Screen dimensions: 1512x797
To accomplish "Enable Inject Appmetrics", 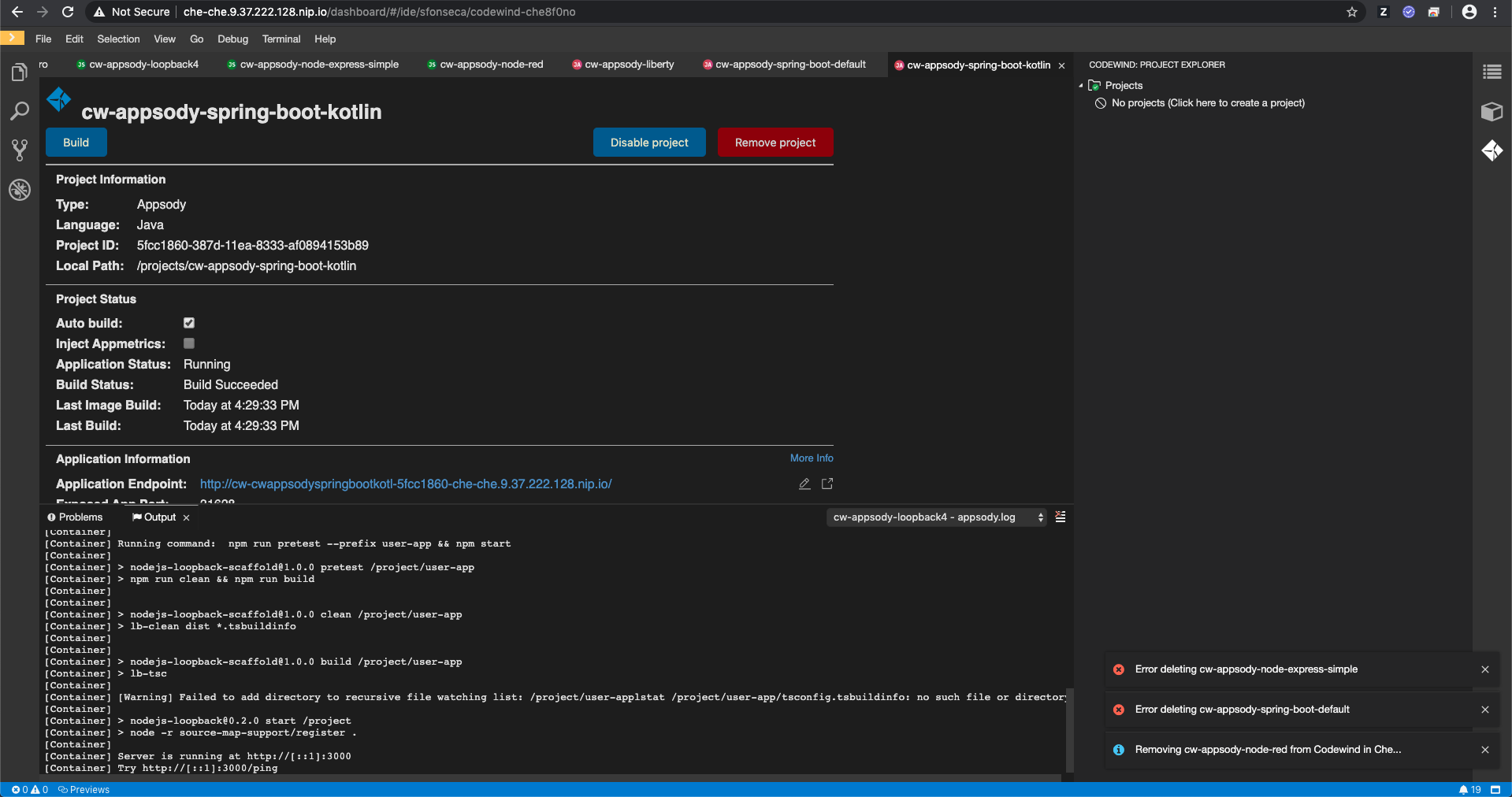I will [x=188, y=343].
